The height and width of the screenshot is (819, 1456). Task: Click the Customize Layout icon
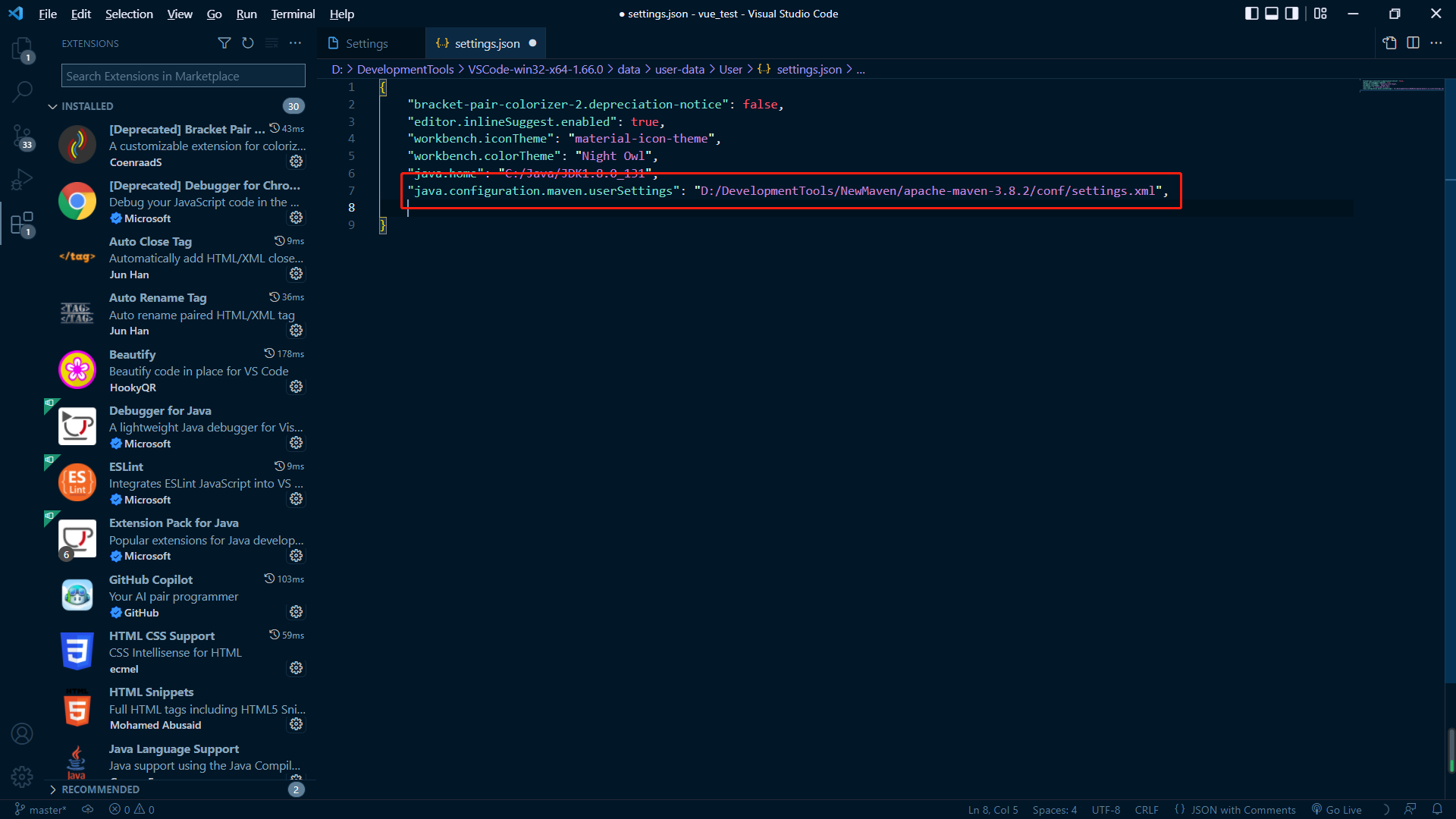coord(1320,14)
